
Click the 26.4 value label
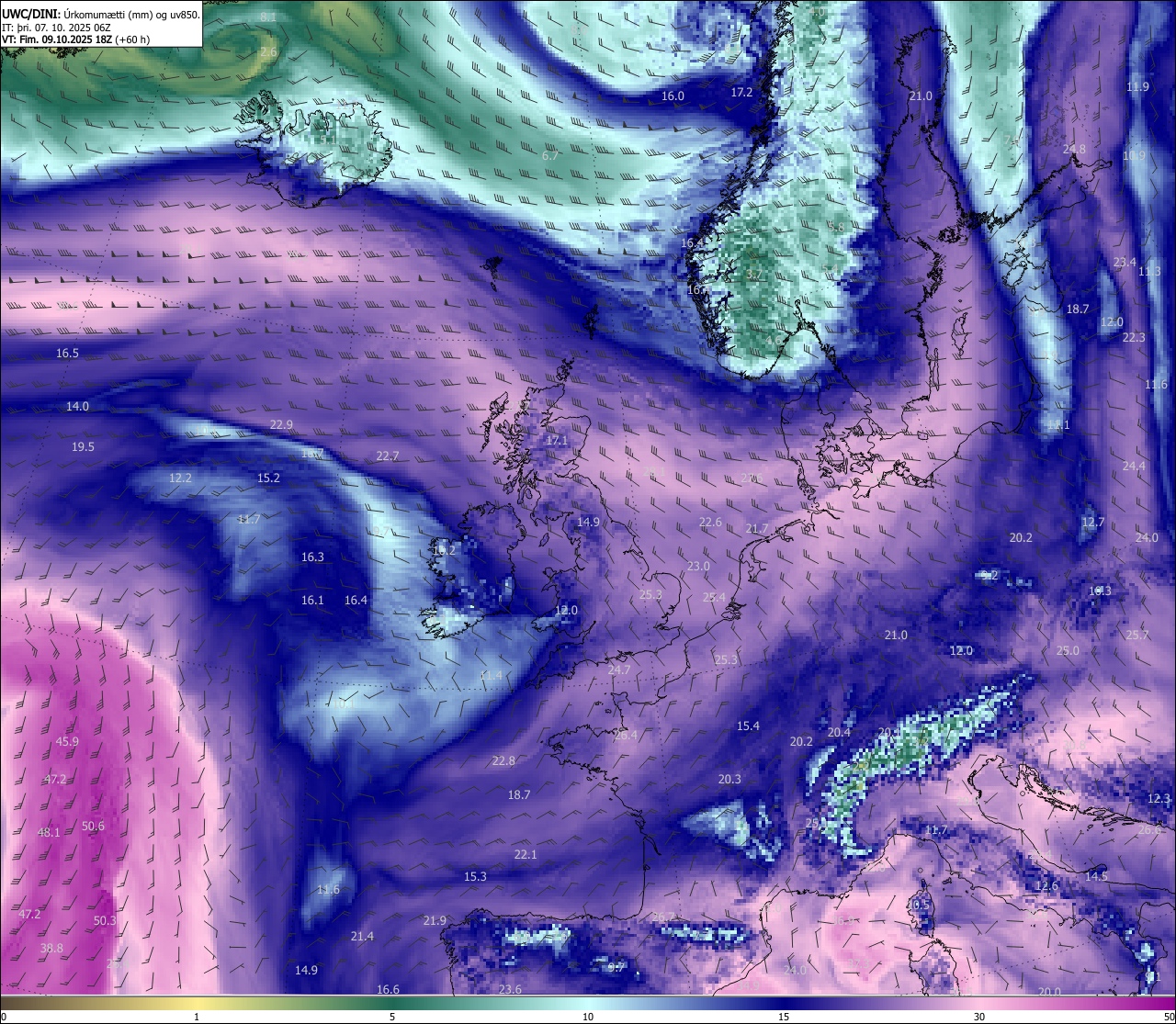[625, 736]
